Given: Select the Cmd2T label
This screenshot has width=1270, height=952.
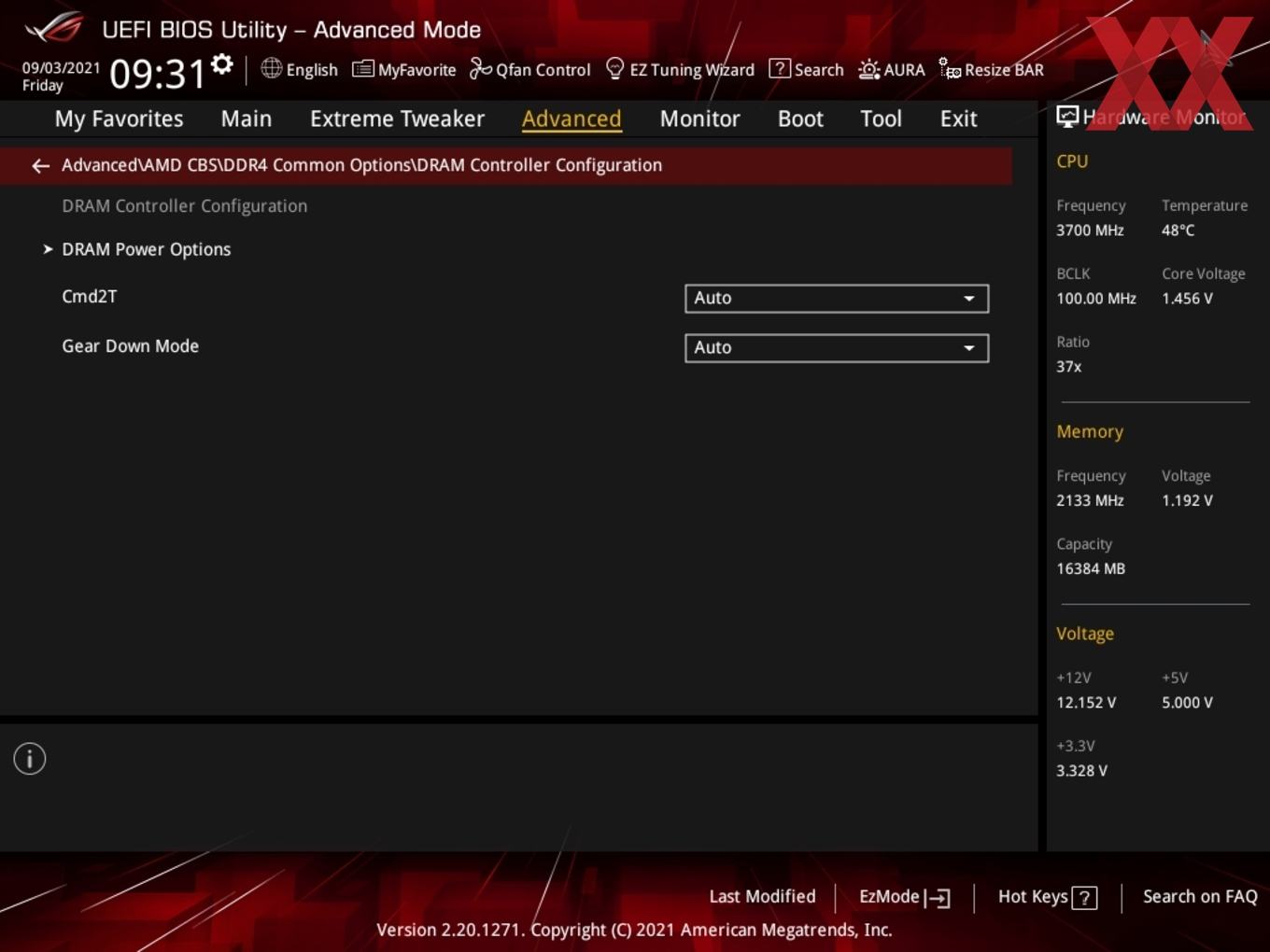Looking at the screenshot, I should point(90,296).
